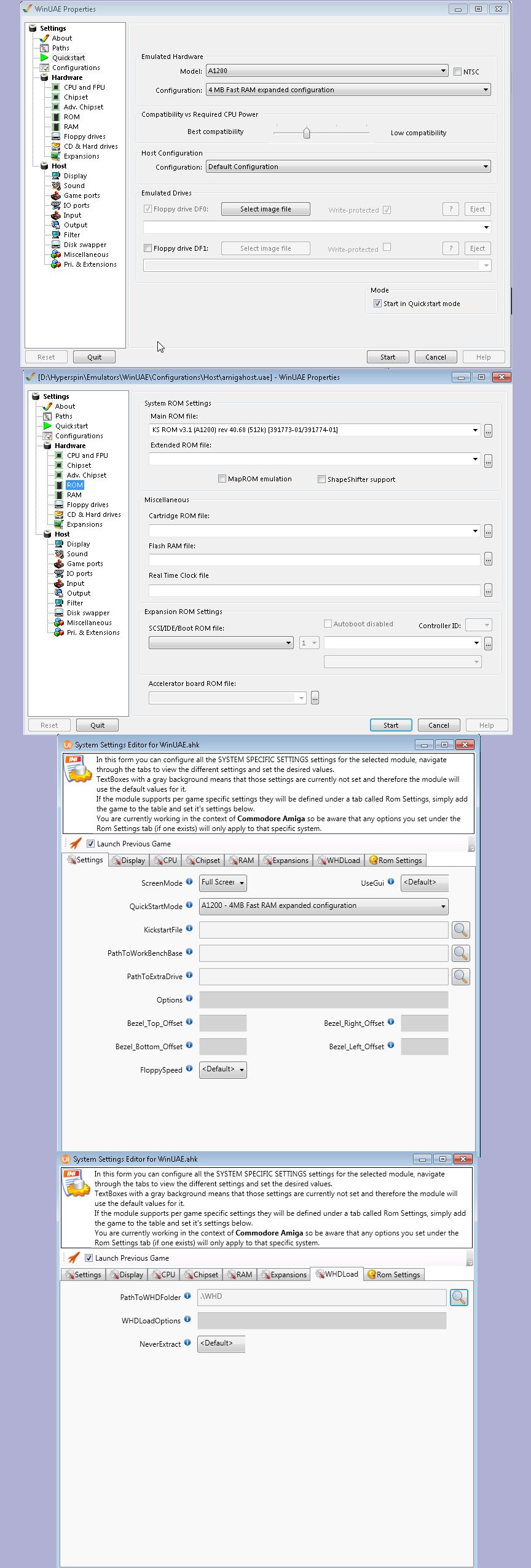Viewport: 531px width, 1568px height.
Task: Browse for PathToWorkBenchBase with magnifier button
Action: click(461, 953)
